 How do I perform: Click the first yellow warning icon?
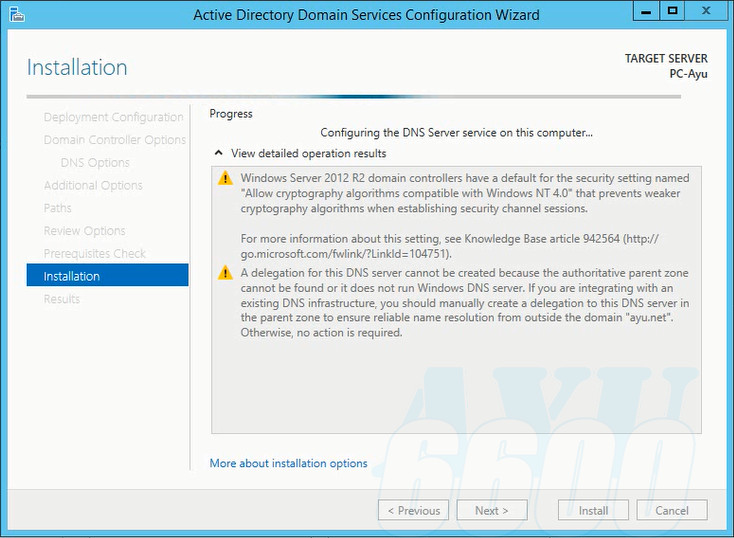tap(225, 178)
